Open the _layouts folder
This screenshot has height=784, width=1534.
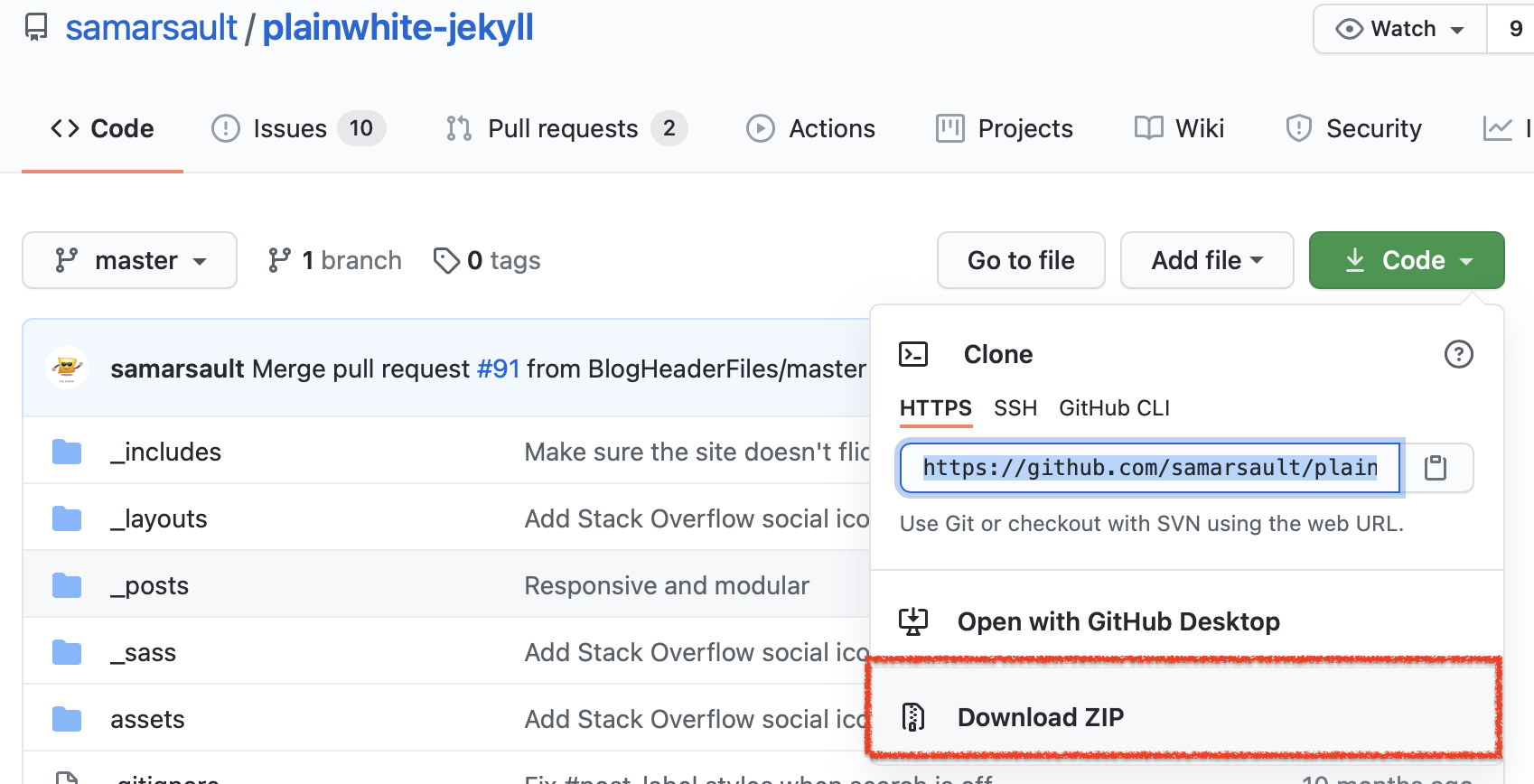point(158,518)
